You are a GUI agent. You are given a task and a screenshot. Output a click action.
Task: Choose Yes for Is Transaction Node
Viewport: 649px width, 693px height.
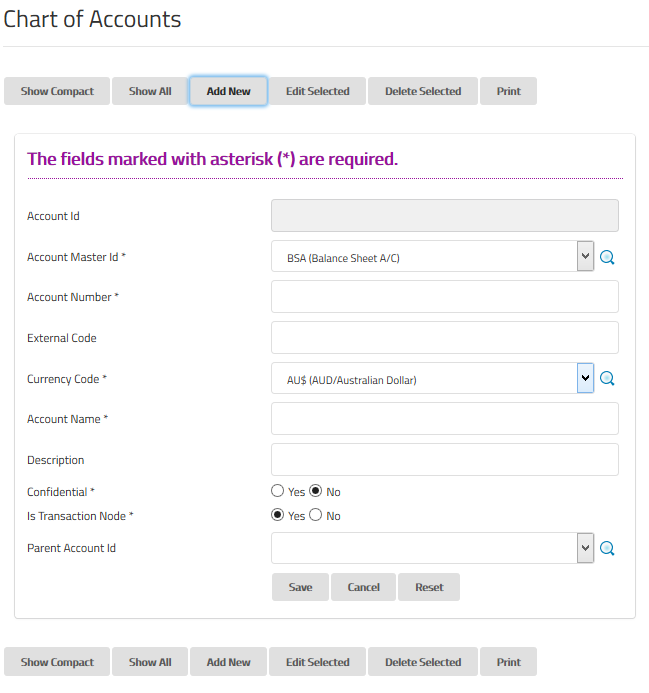[x=278, y=515]
